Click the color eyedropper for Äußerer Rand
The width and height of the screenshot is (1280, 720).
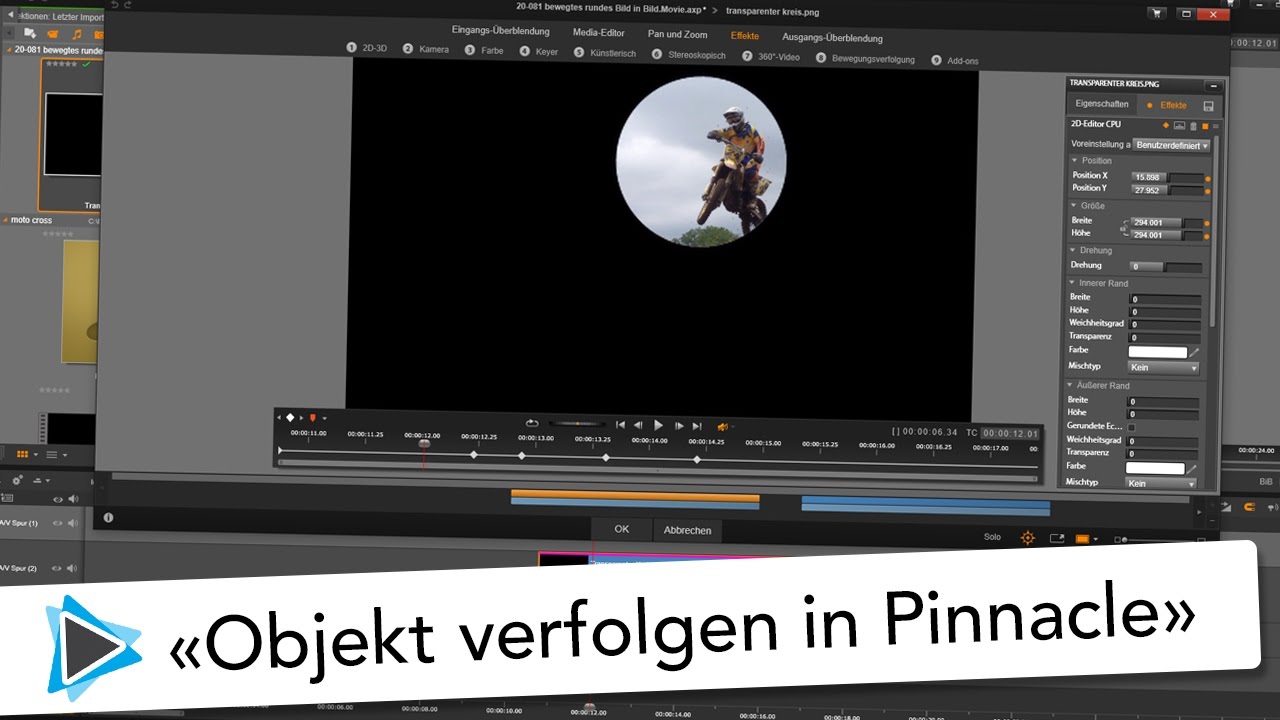pyautogui.click(x=1192, y=468)
